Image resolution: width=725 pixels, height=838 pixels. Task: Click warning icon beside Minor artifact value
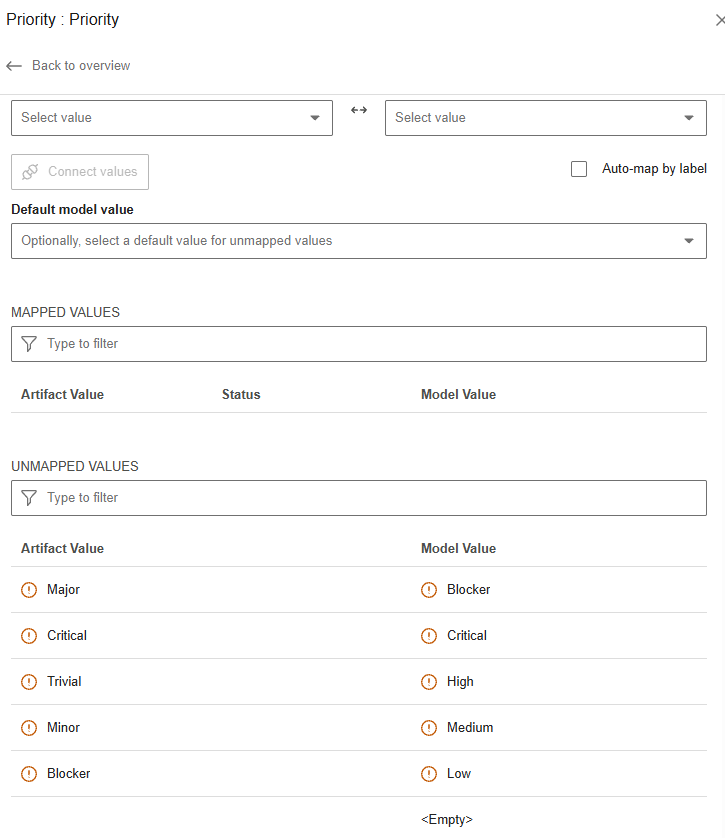[x=29, y=728]
